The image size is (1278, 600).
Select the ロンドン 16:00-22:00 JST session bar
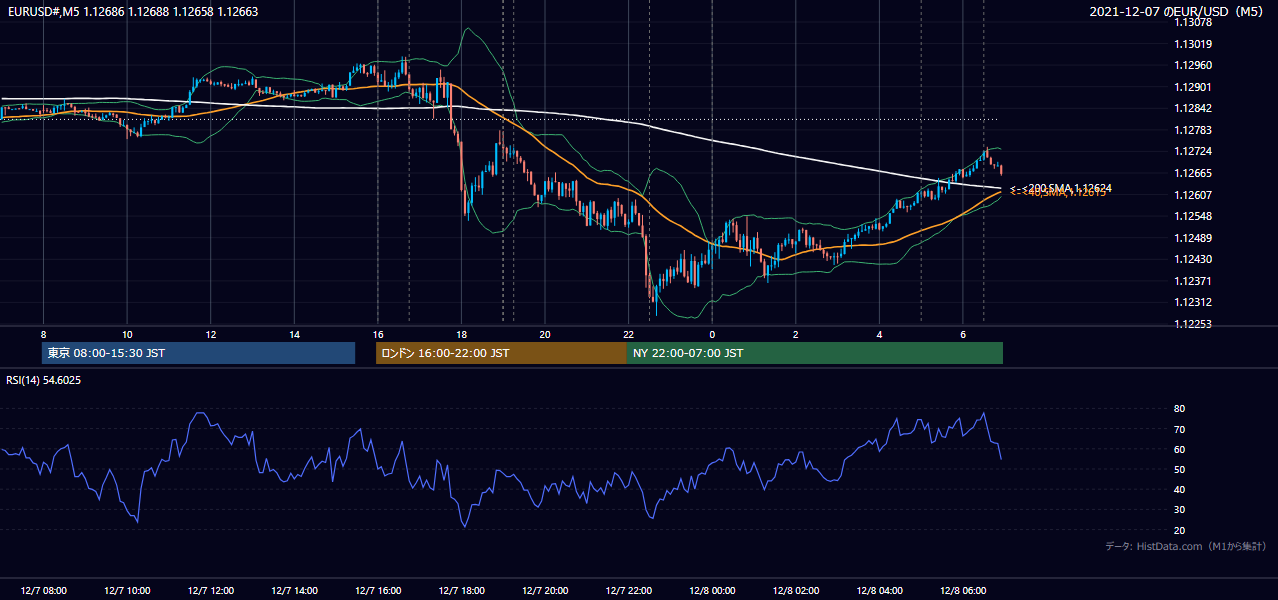tap(501, 353)
